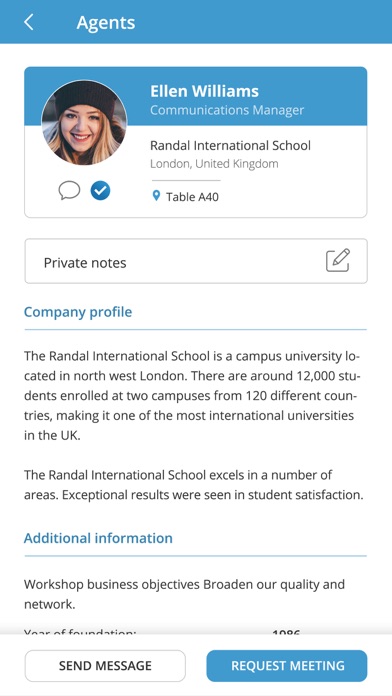Click the REQUEST MEETING button

287,666
